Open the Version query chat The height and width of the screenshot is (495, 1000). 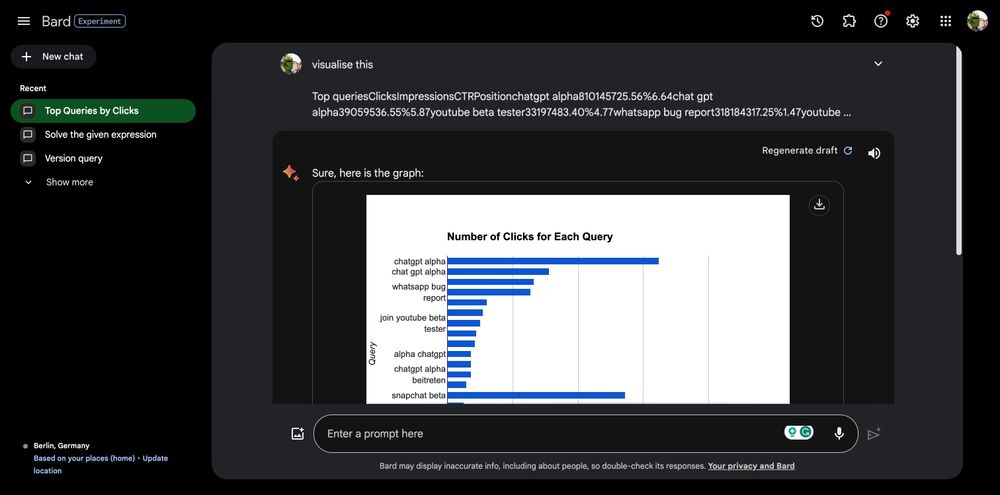73,158
